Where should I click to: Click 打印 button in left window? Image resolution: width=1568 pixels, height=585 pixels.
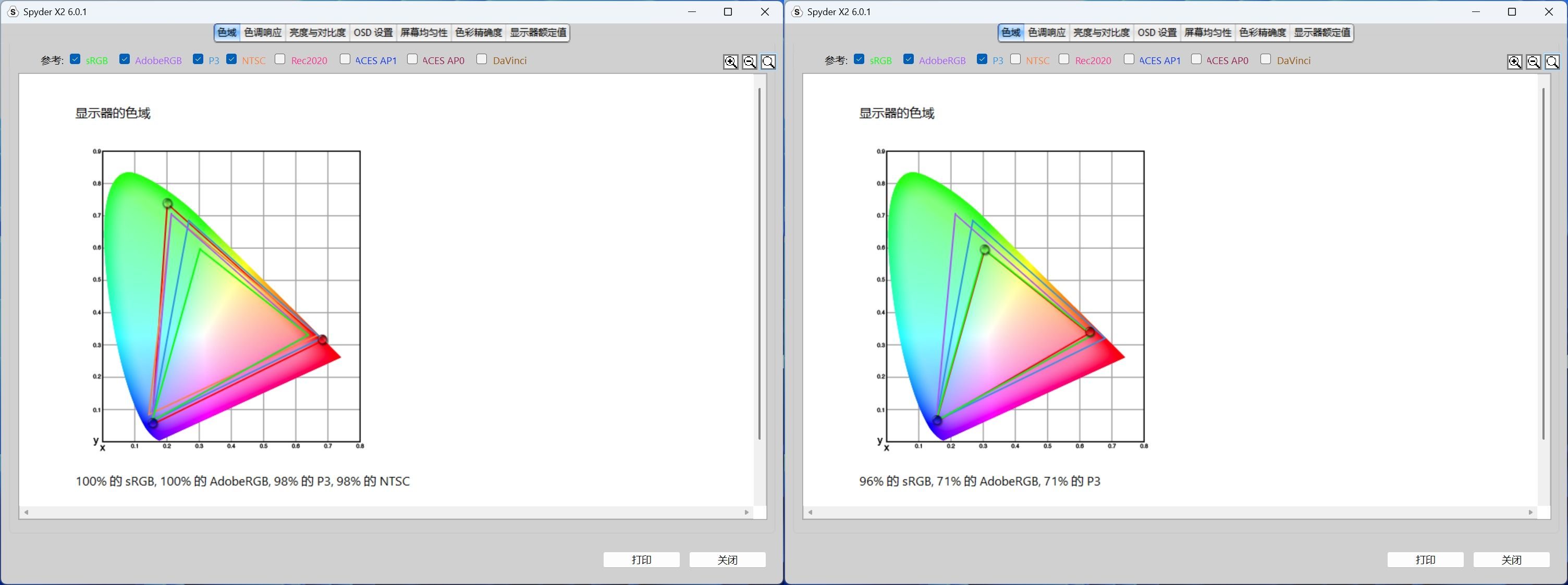[642, 559]
